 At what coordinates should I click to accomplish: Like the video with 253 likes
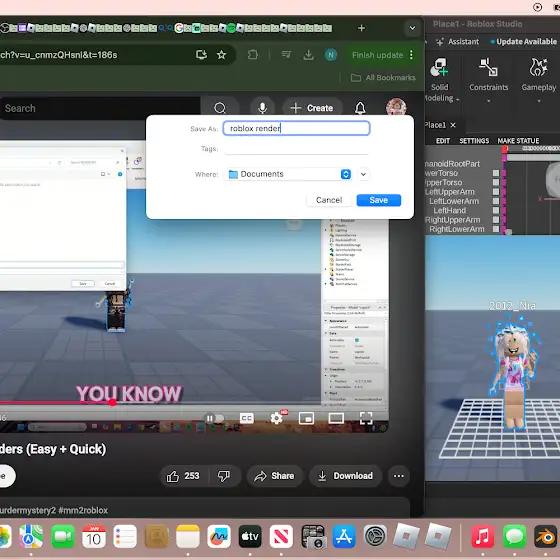click(x=183, y=476)
